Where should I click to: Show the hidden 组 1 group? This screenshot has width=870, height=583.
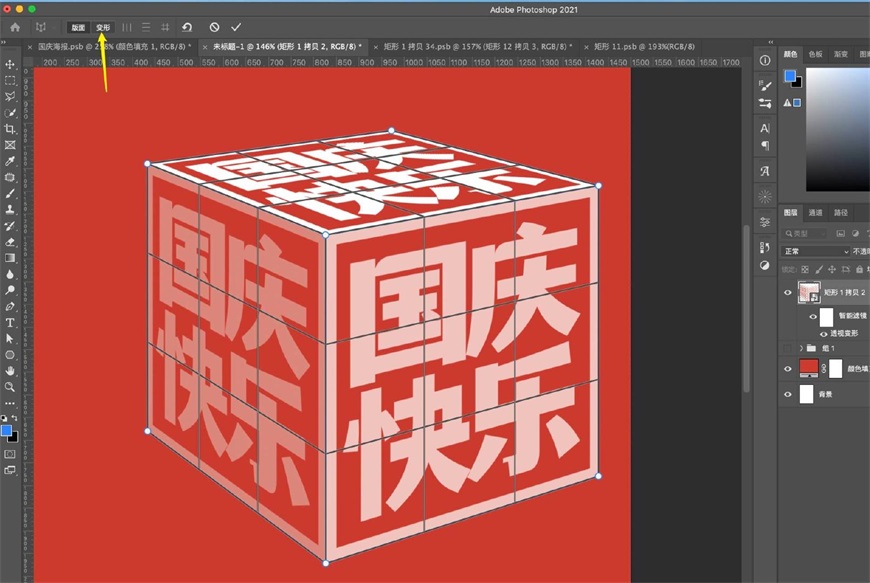(x=787, y=348)
